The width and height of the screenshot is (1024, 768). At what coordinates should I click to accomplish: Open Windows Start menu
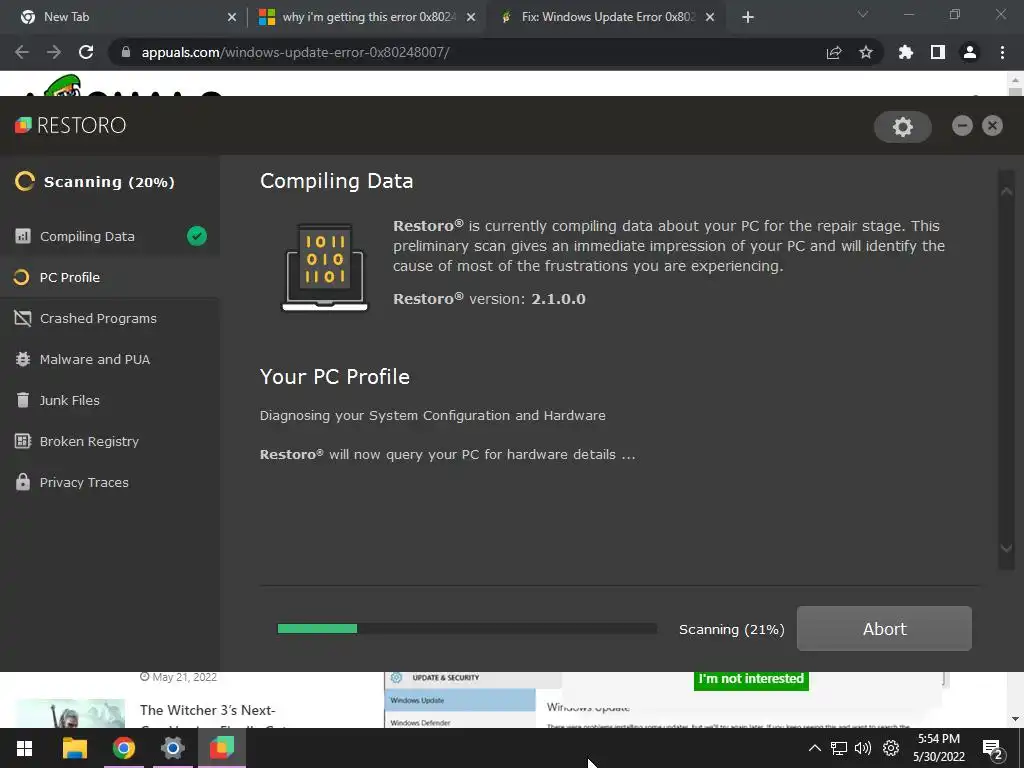coord(24,748)
